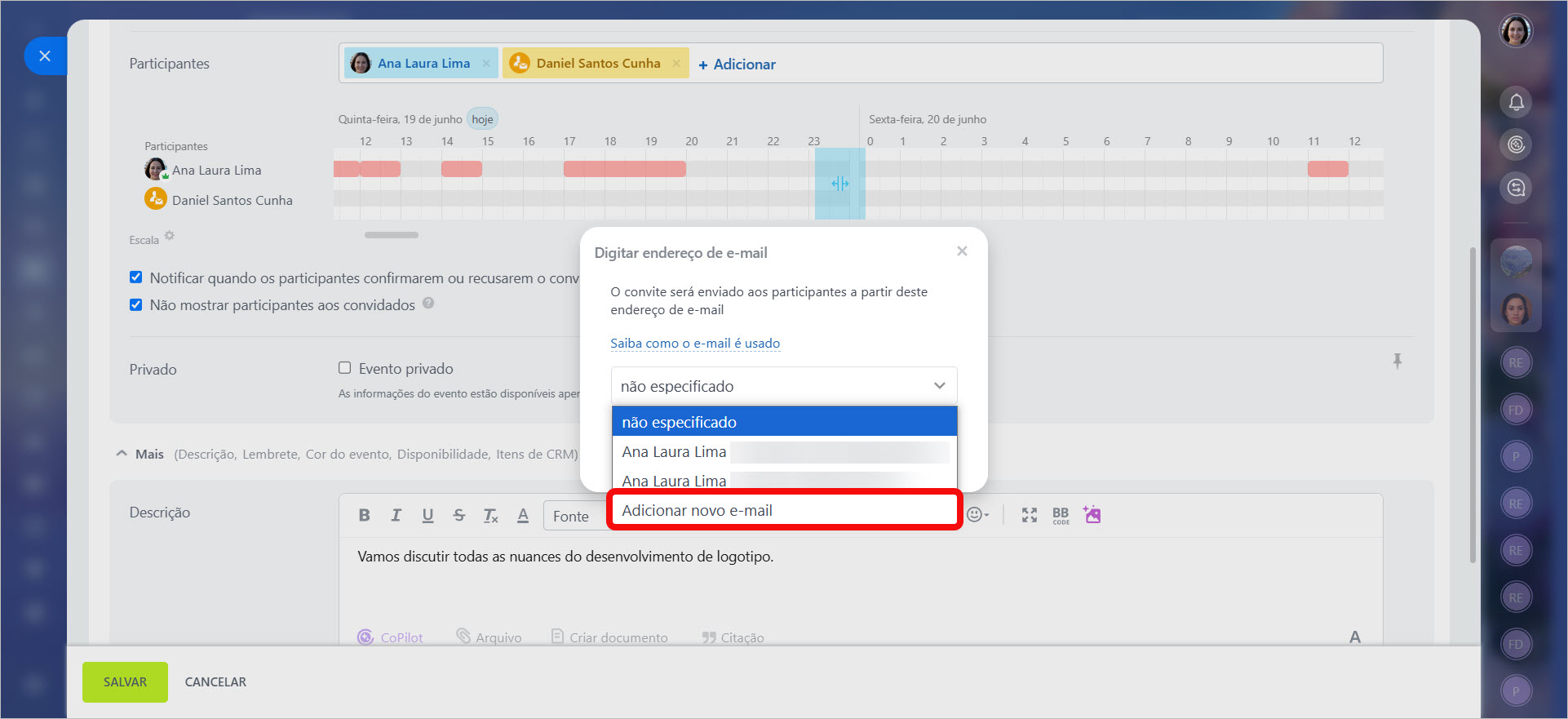Image resolution: width=1568 pixels, height=719 pixels.
Task: Open the chat search icon in the sidebar
Action: coord(1516,188)
